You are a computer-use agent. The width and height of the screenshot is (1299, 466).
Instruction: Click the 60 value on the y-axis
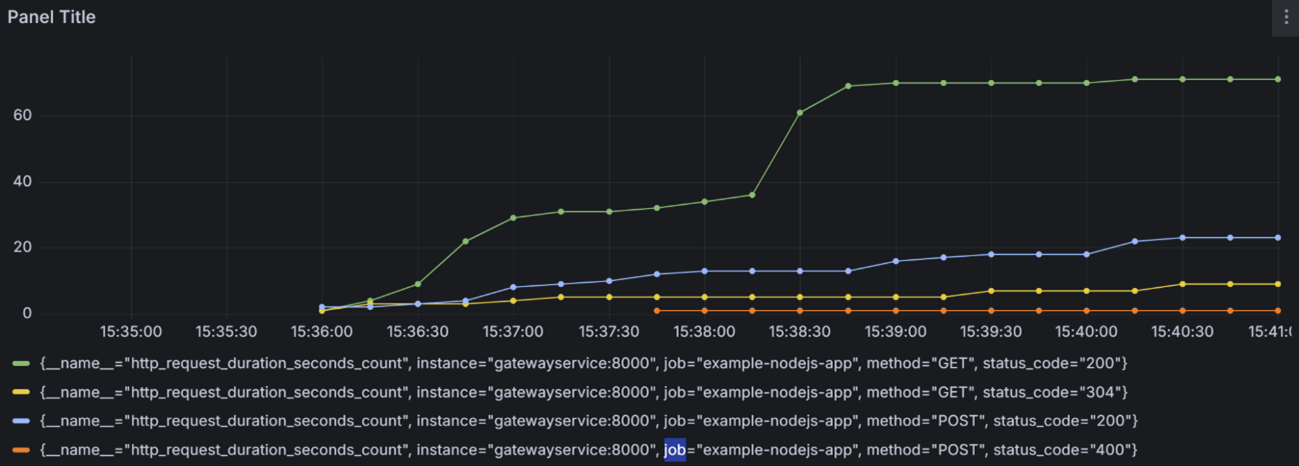tap(23, 116)
